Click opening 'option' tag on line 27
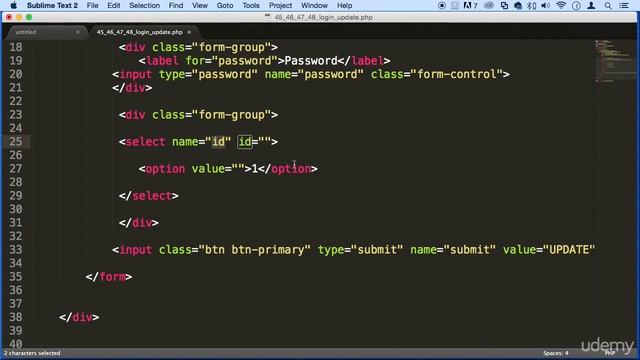The image size is (640, 360). (x=165, y=169)
